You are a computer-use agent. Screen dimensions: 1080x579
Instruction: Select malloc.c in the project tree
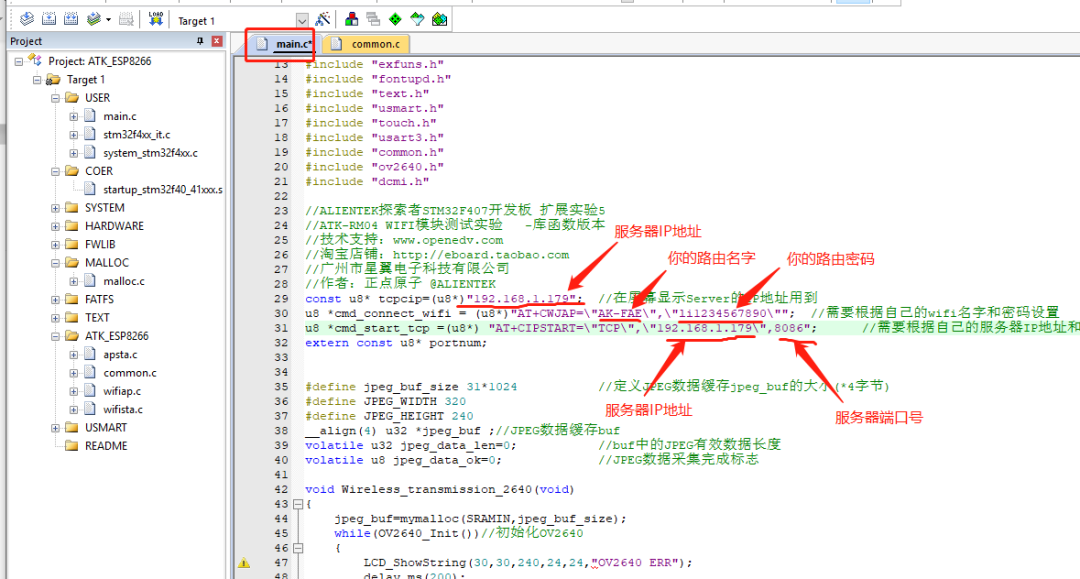pyautogui.click(x=124, y=281)
